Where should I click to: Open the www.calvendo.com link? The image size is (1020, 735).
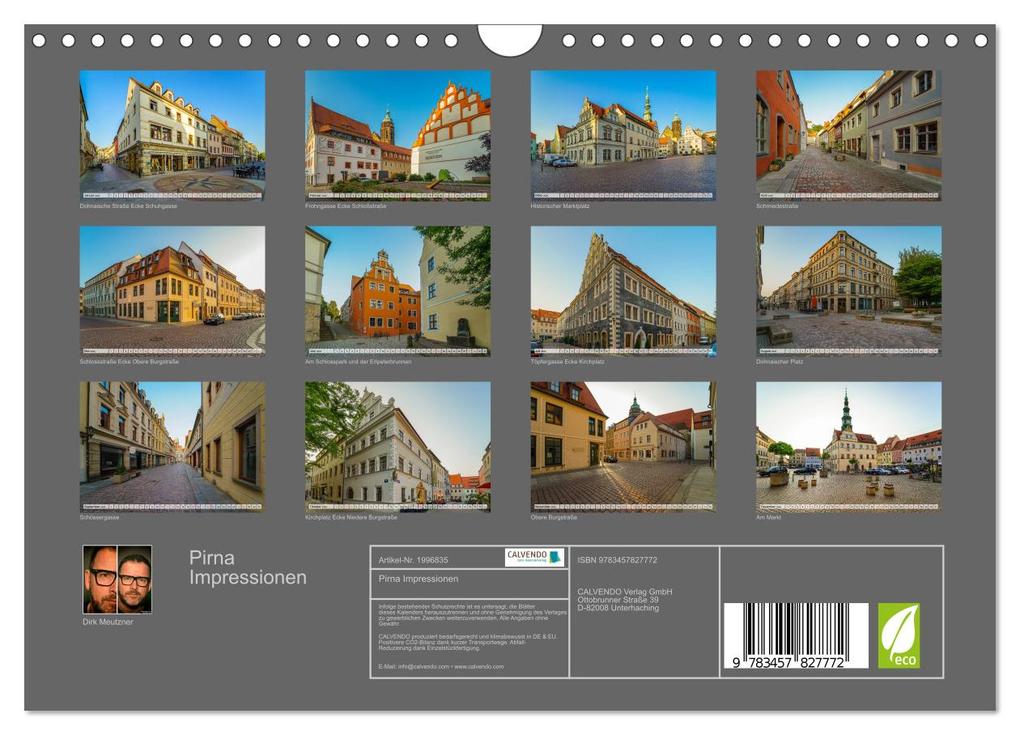click(478, 666)
